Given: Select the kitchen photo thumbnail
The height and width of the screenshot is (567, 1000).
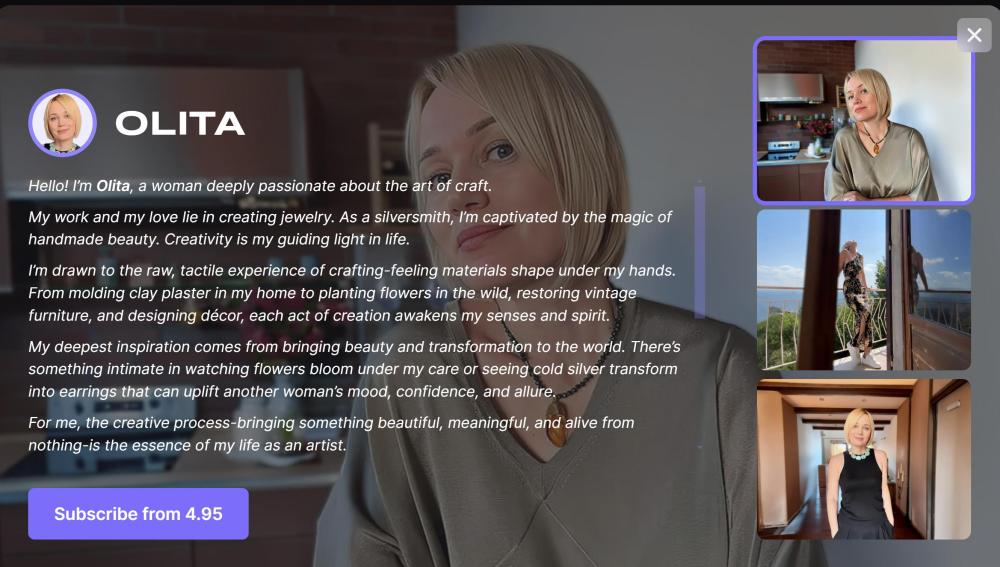Looking at the screenshot, I should [x=864, y=121].
